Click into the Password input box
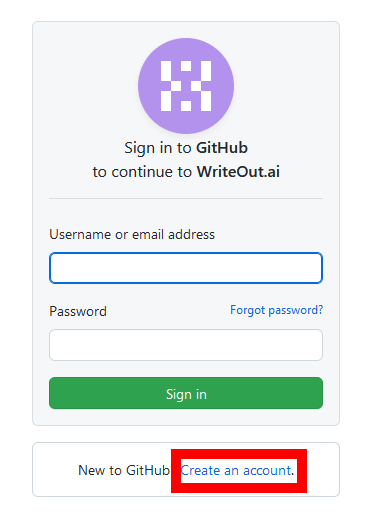Screen dimensions: 368x523 (x=186, y=345)
